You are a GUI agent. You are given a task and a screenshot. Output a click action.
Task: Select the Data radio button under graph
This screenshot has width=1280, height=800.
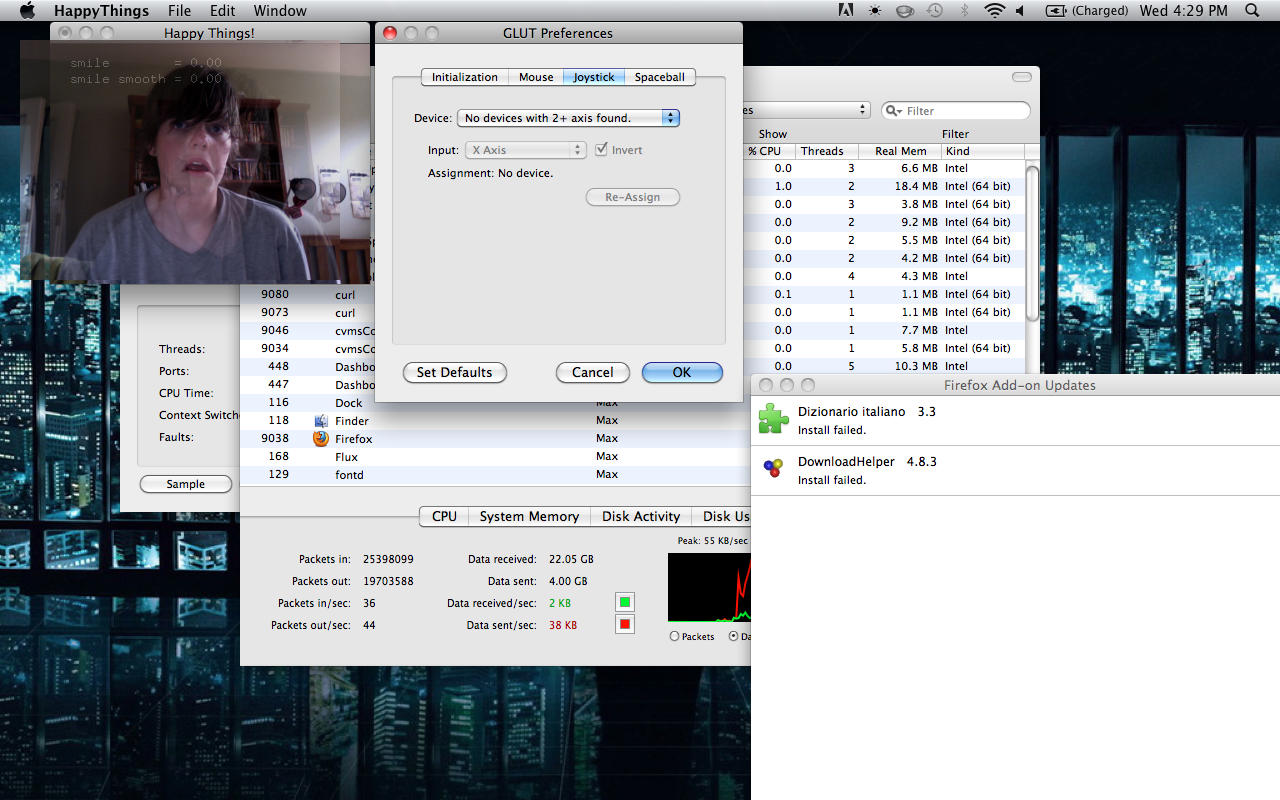pyautogui.click(x=734, y=636)
